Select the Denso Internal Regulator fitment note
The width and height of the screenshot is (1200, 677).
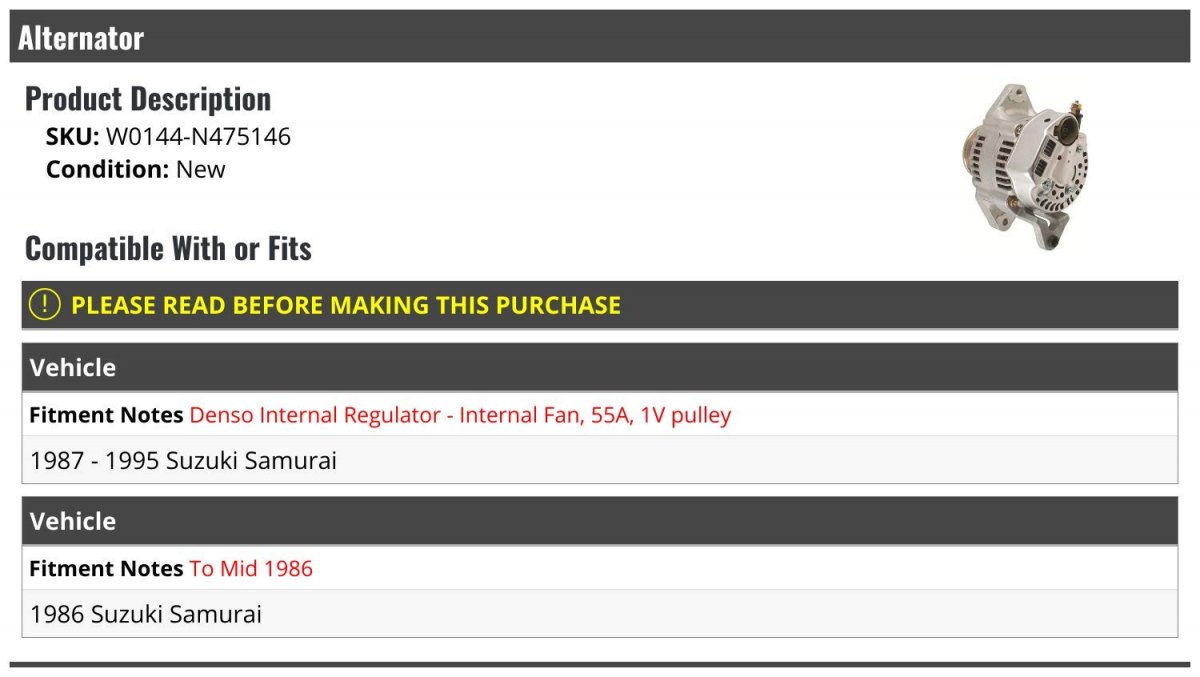[460, 414]
